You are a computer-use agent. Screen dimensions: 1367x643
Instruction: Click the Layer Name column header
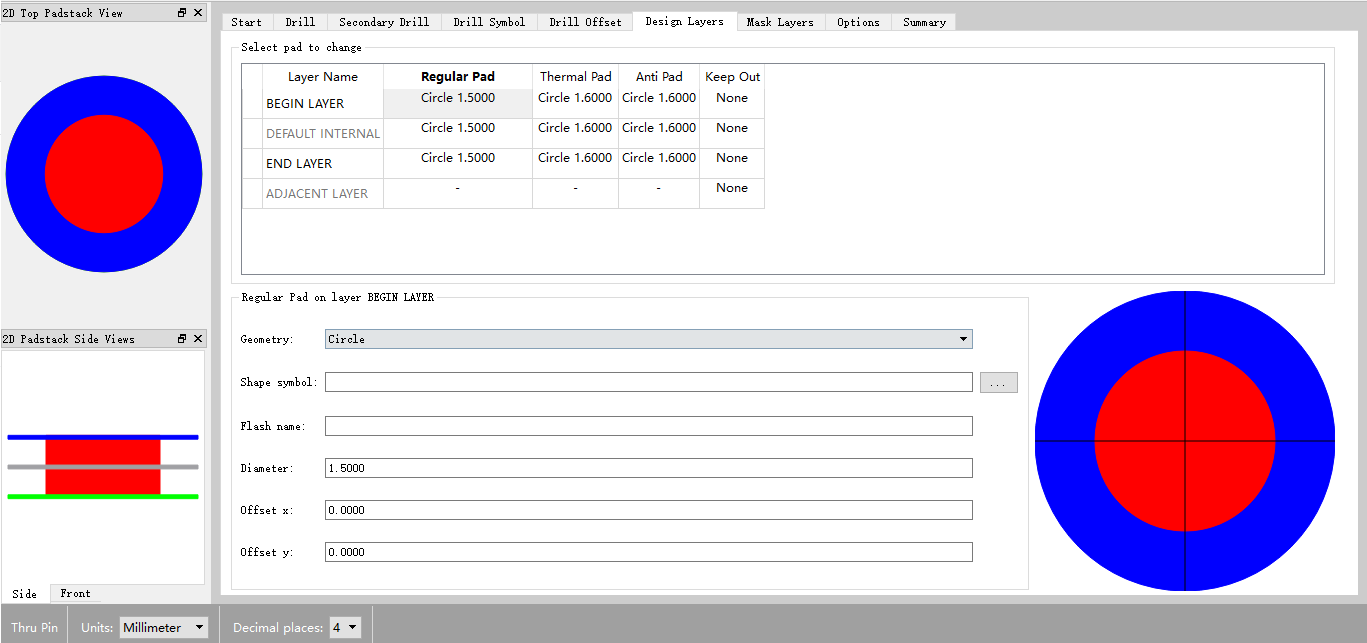[322, 77]
